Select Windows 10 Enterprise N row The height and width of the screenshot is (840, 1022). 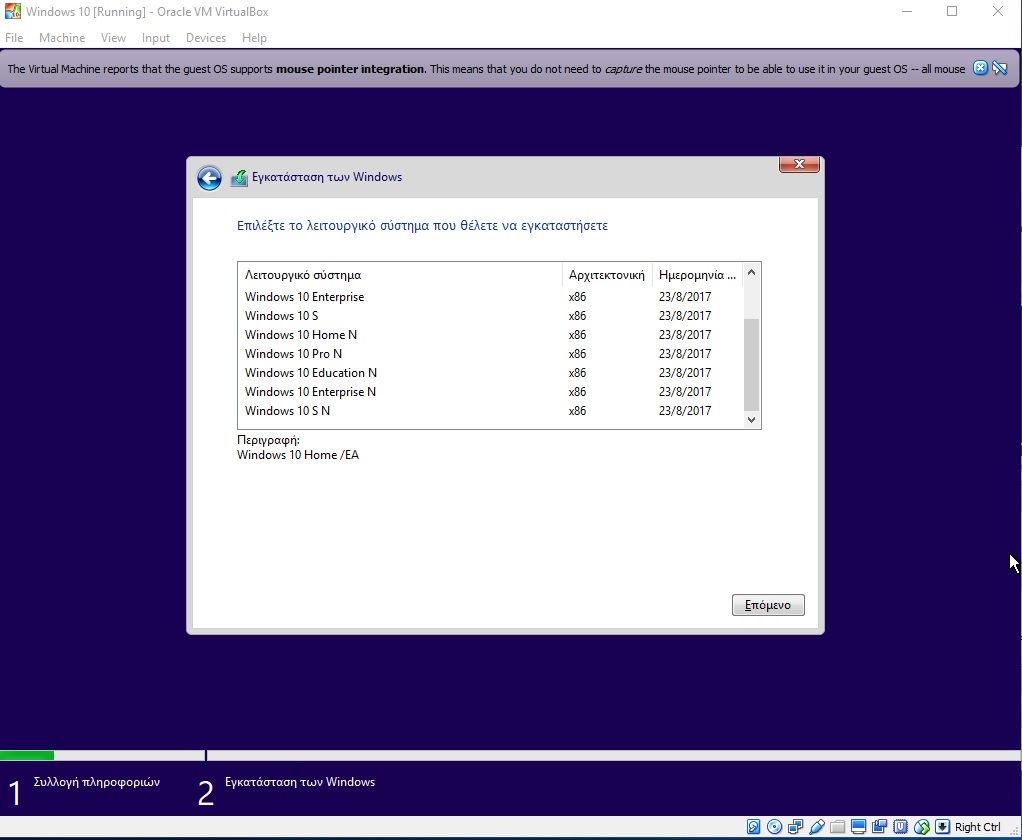pos(491,392)
